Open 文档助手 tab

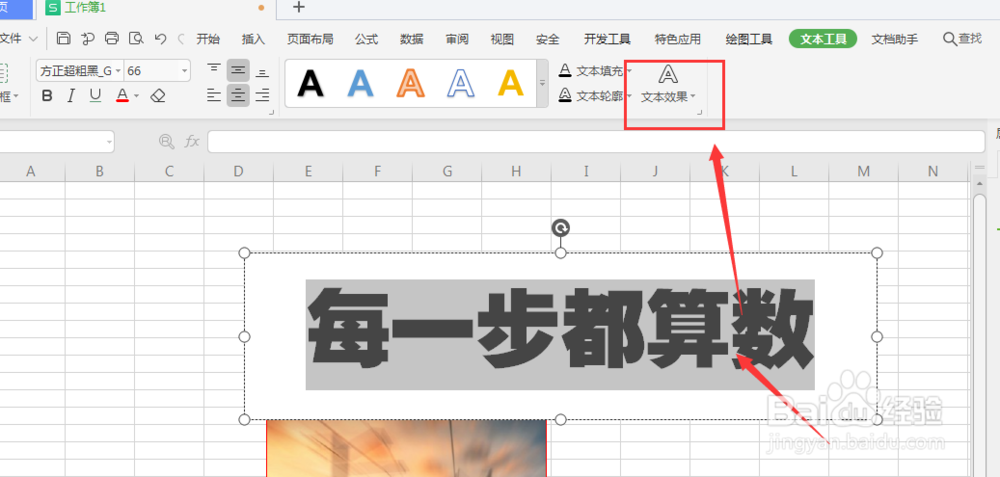point(895,39)
